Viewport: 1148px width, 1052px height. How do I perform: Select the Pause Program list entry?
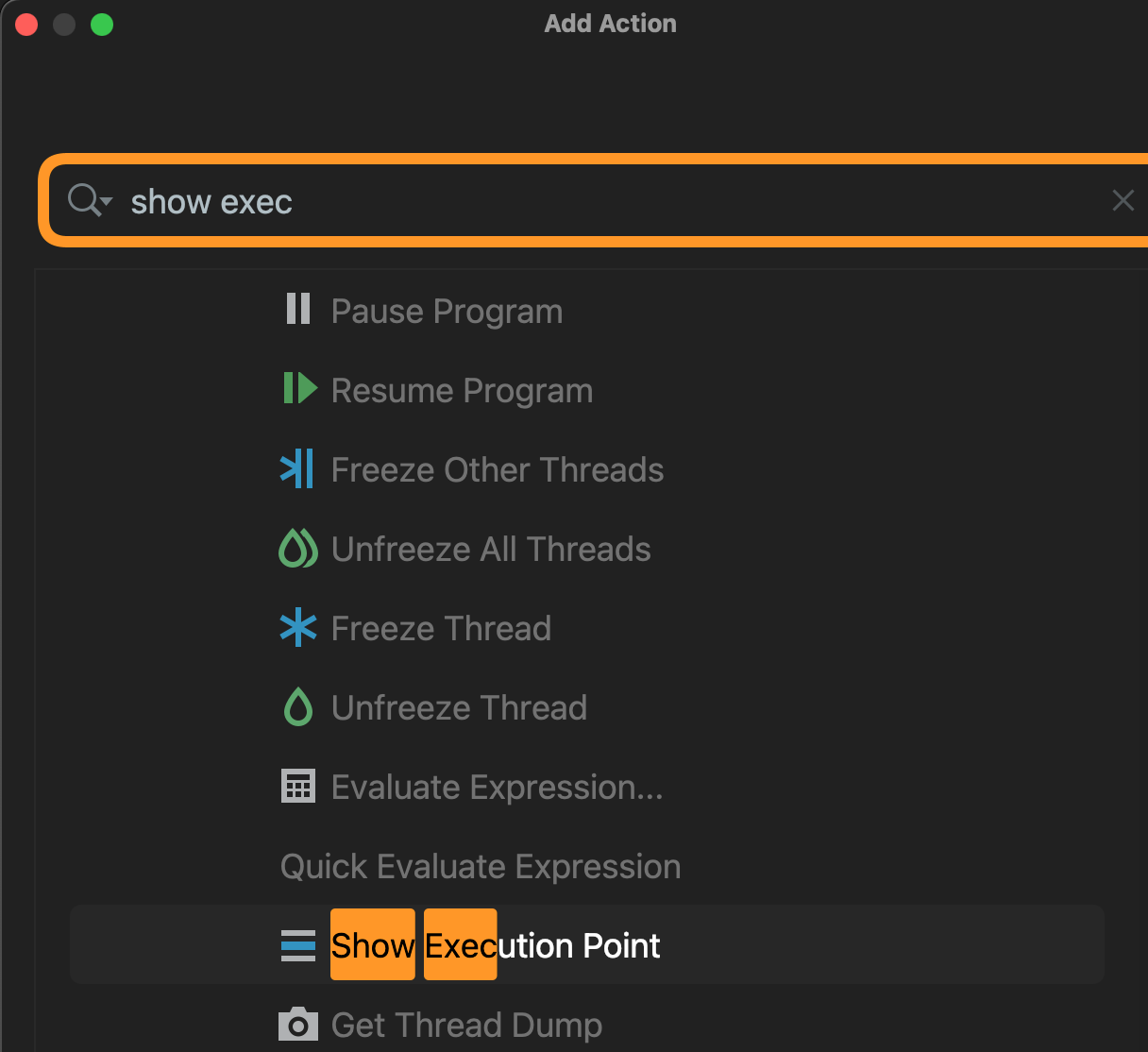point(447,310)
